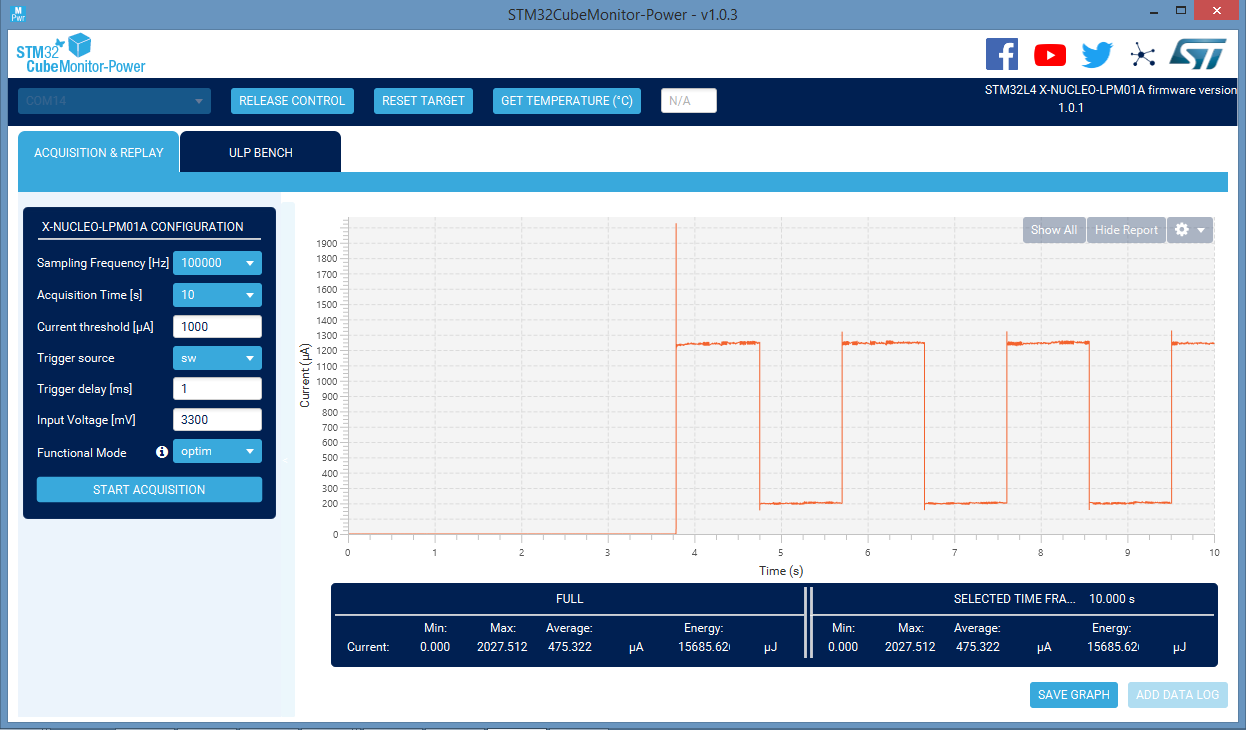Image resolution: width=1246 pixels, height=730 pixels.
Task: Click the temperature N/A field
Action: (689, 101)
